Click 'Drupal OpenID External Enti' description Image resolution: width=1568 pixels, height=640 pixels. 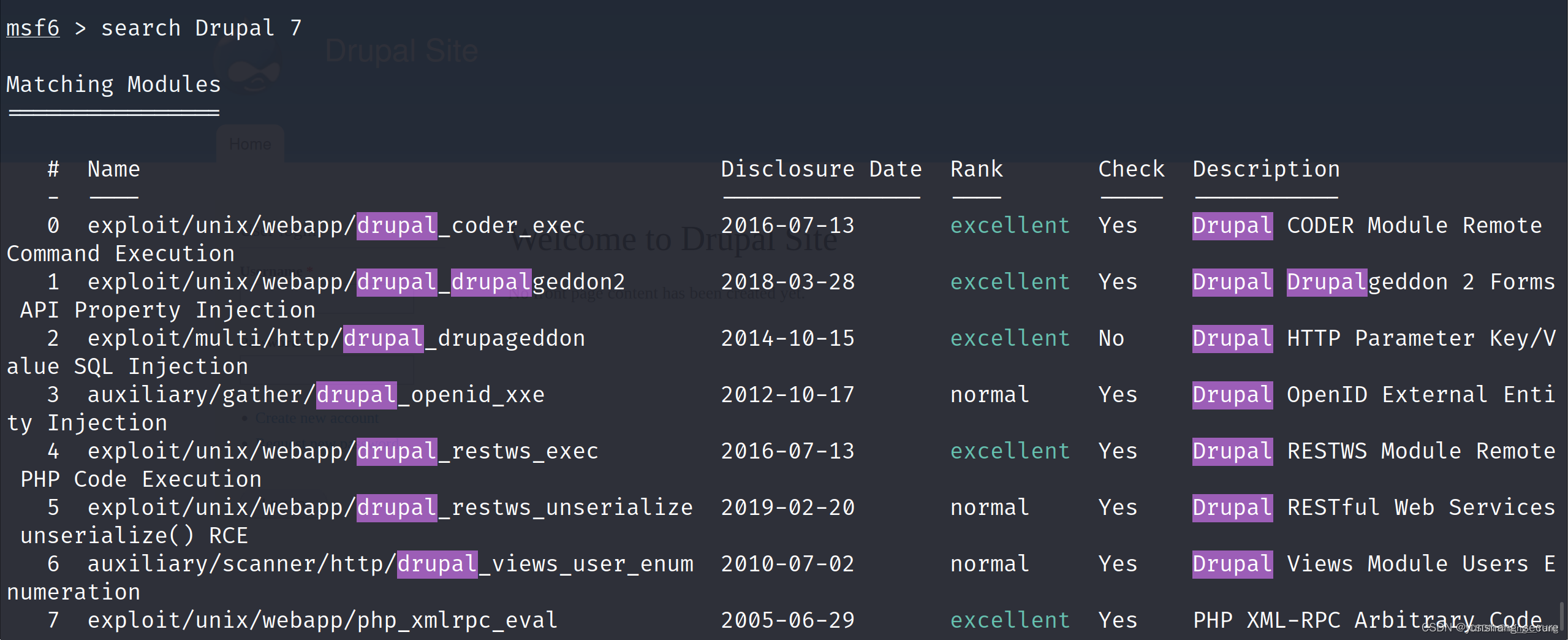tap(1374, 395)
